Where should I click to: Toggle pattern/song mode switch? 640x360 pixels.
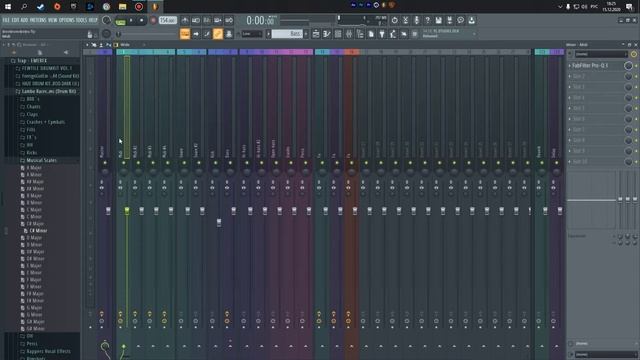(x=120, y=21)
